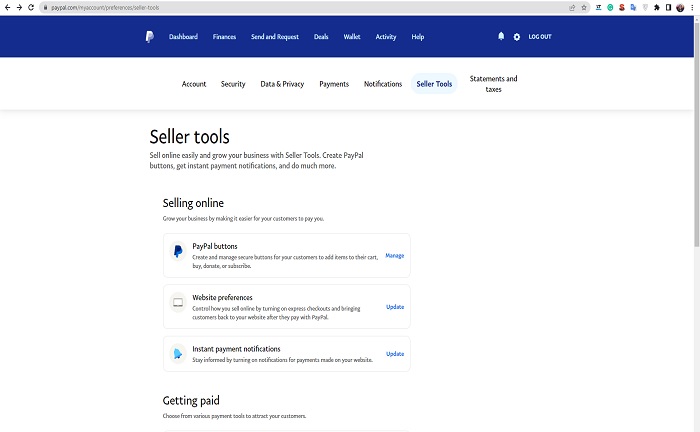
Task: Click Update for Instant payment notifications
Action: tap(395, 354)
